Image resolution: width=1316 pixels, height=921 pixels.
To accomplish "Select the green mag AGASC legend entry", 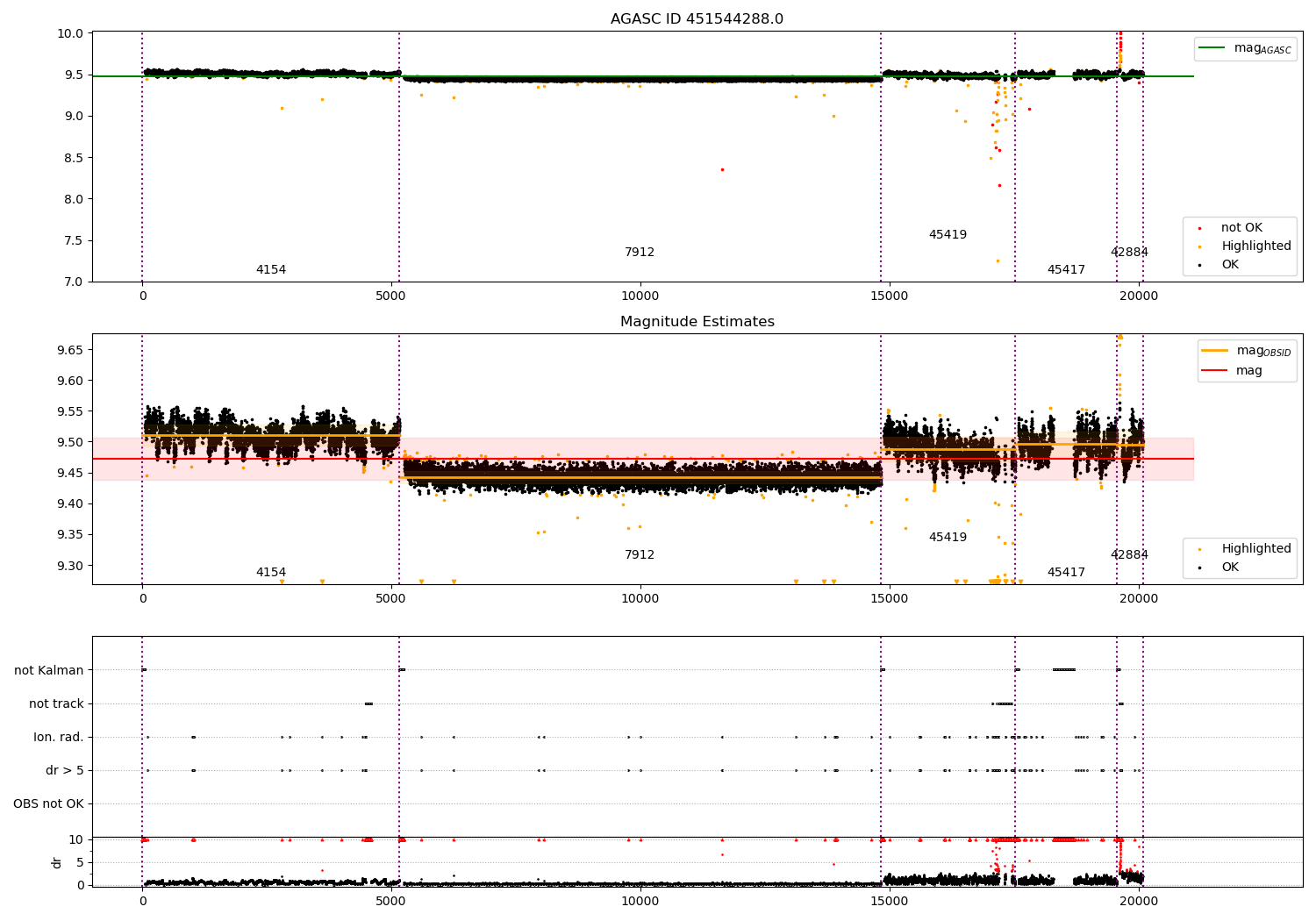I will pos(1245,48).
